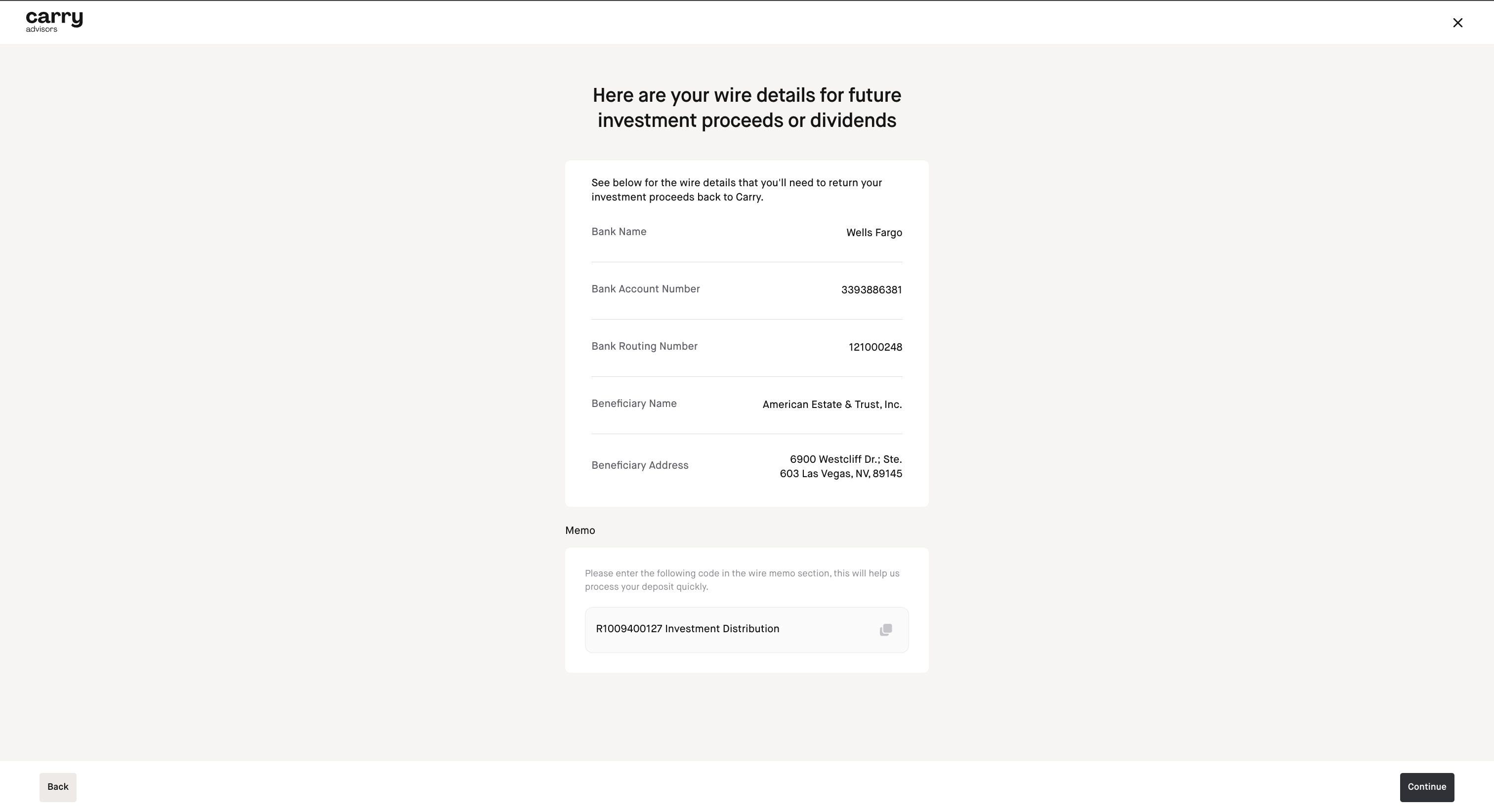This screenshot has width=1494, height=812.
Task: Click the Bank Name label
Action: (x=618, y=232)
